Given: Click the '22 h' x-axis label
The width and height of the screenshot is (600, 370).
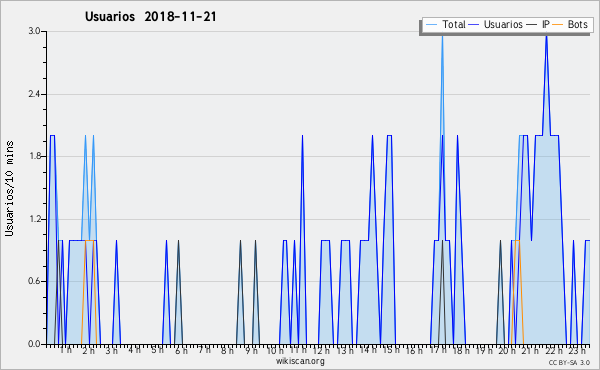Looking at the screenshot, I should point(554,350).
